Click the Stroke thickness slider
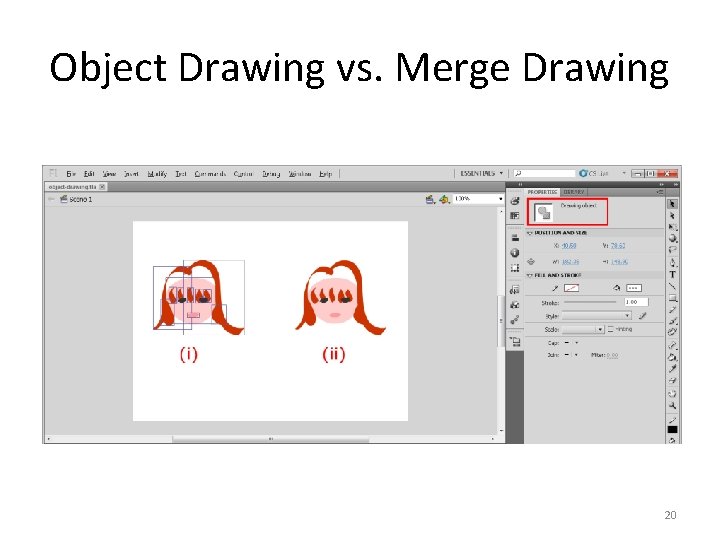Viewport: 720px width, 540px height. [590, 302]
